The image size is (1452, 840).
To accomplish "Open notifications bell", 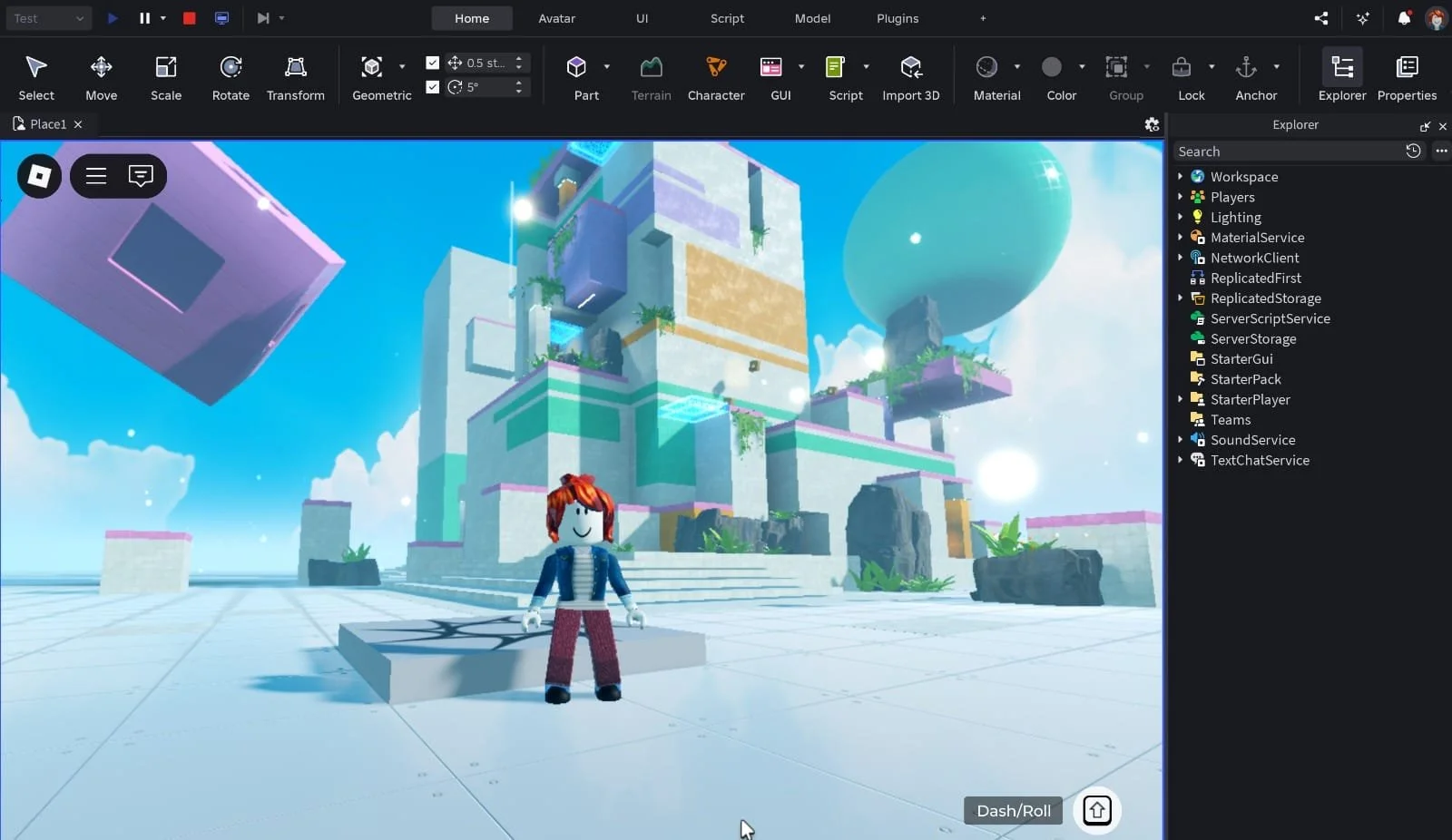I will tap(1404, 18).
